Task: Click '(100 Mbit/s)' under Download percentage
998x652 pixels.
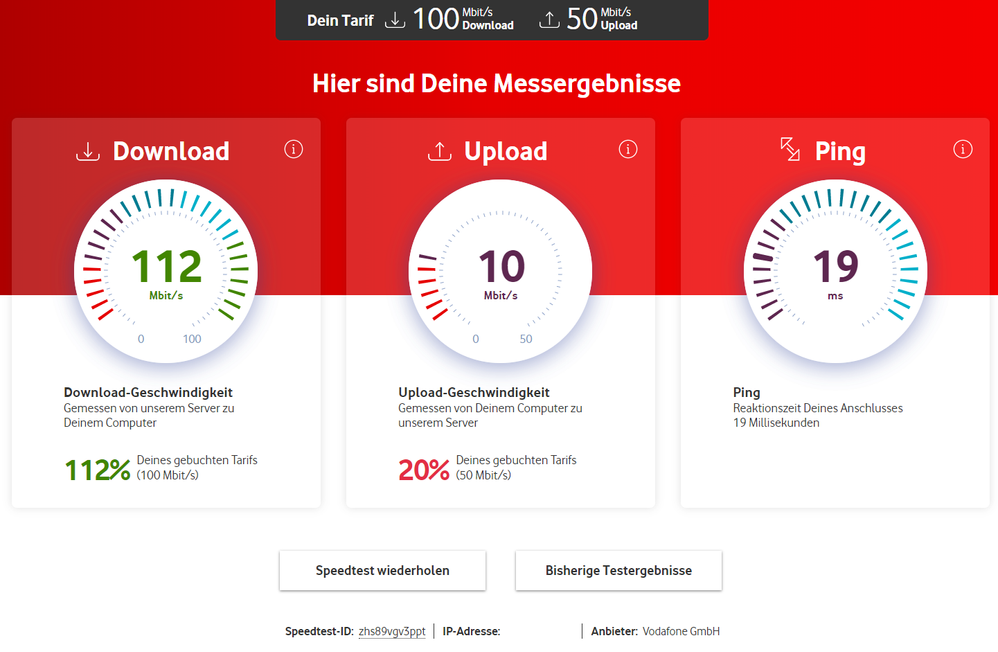Action: point(167,475)
